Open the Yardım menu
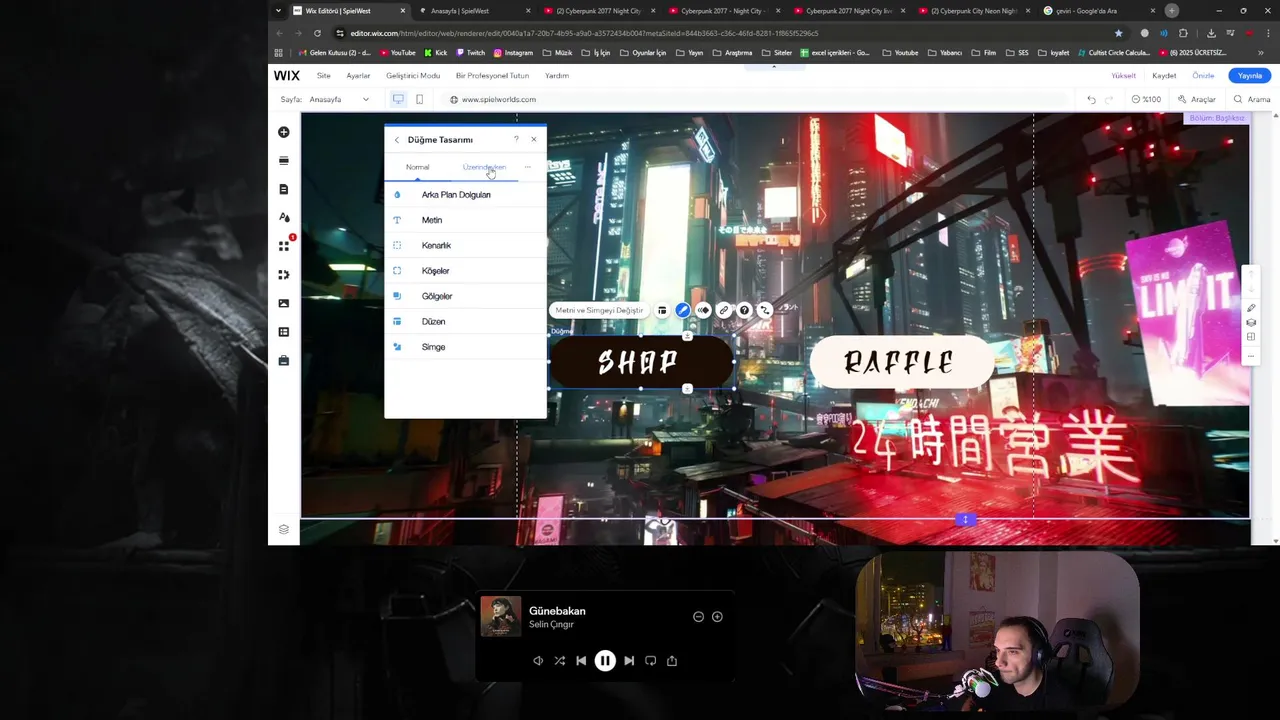This screenshot has width=1280, height=720. tap(557, 76)
